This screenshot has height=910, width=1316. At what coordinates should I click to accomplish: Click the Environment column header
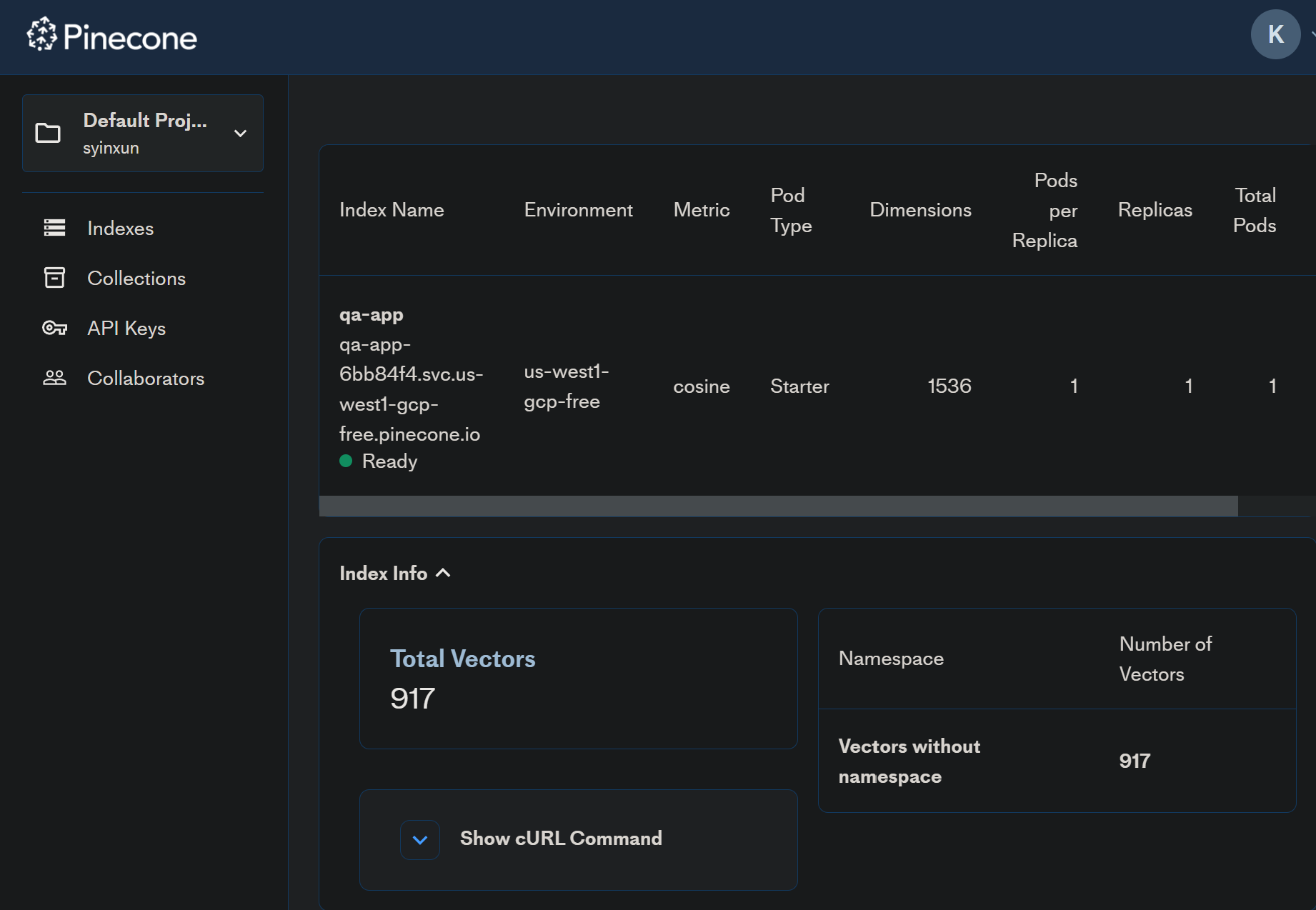(x=578, y=210)
